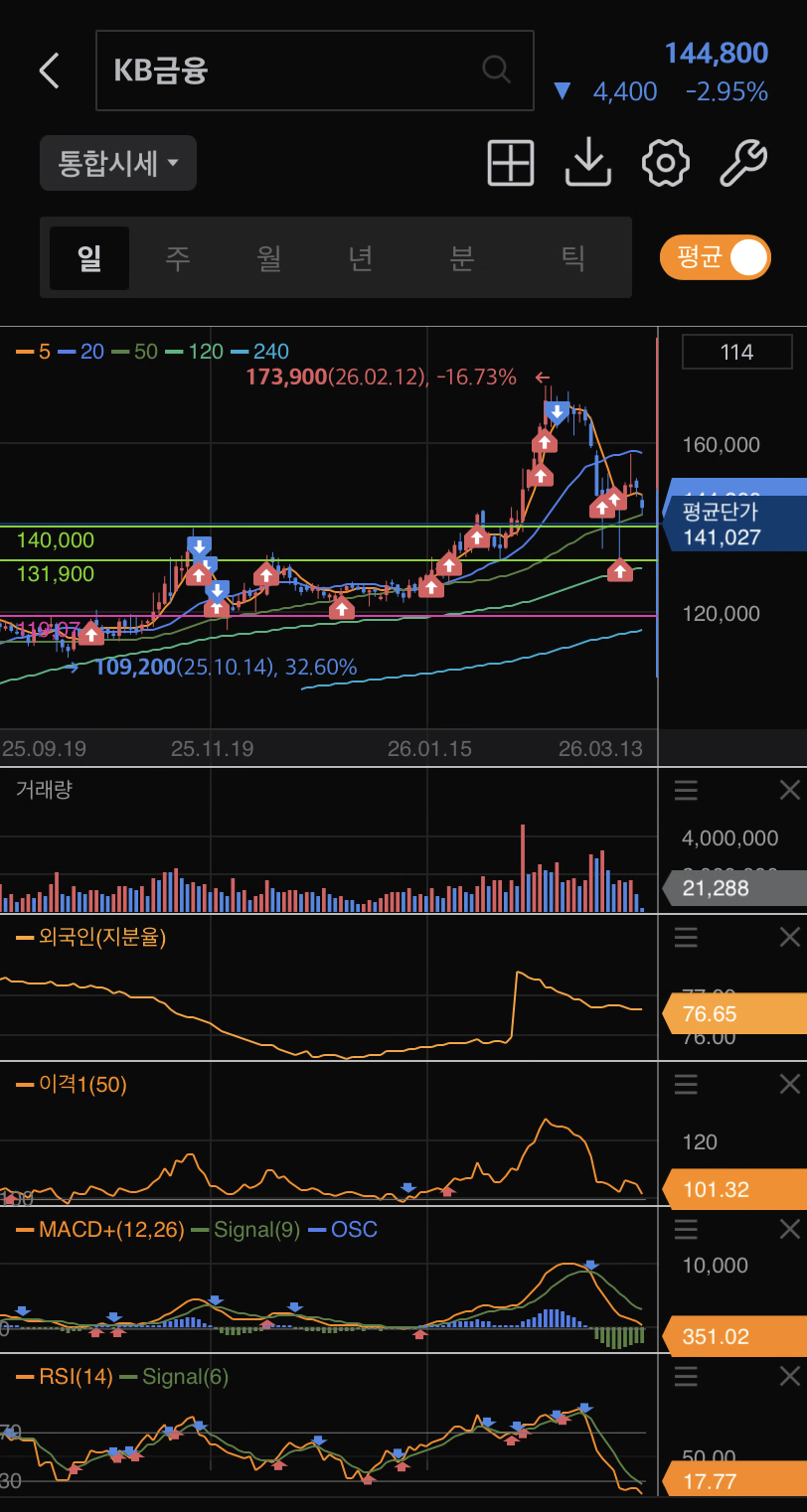
Task: Switch to 분 minute tab
Action: point(462,258)
